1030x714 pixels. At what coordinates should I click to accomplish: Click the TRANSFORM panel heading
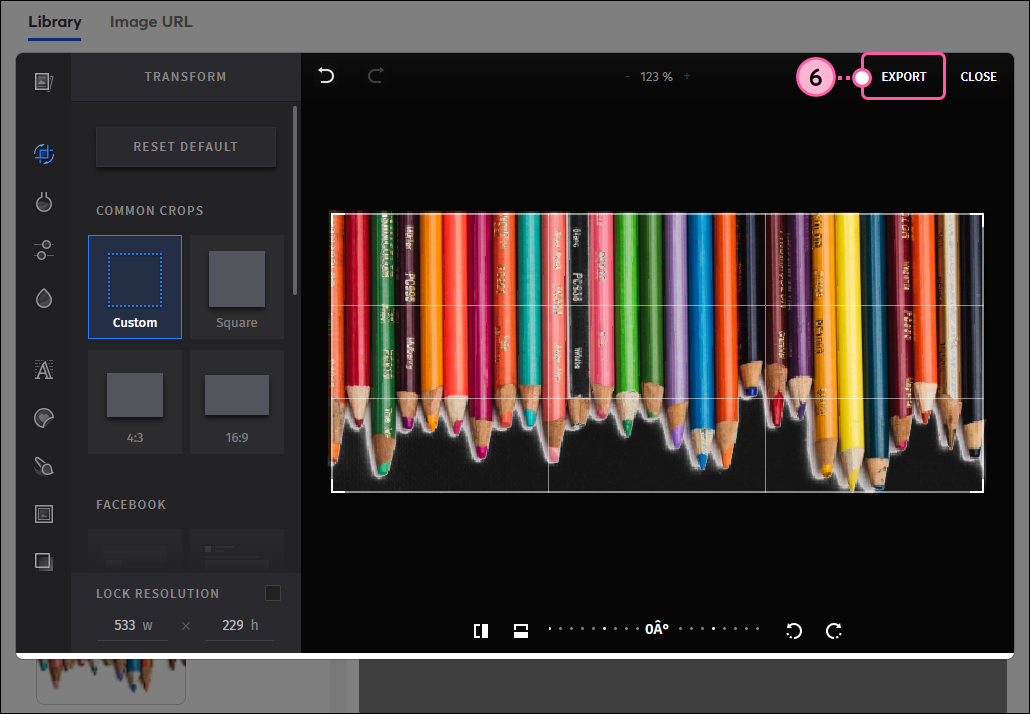186,77
